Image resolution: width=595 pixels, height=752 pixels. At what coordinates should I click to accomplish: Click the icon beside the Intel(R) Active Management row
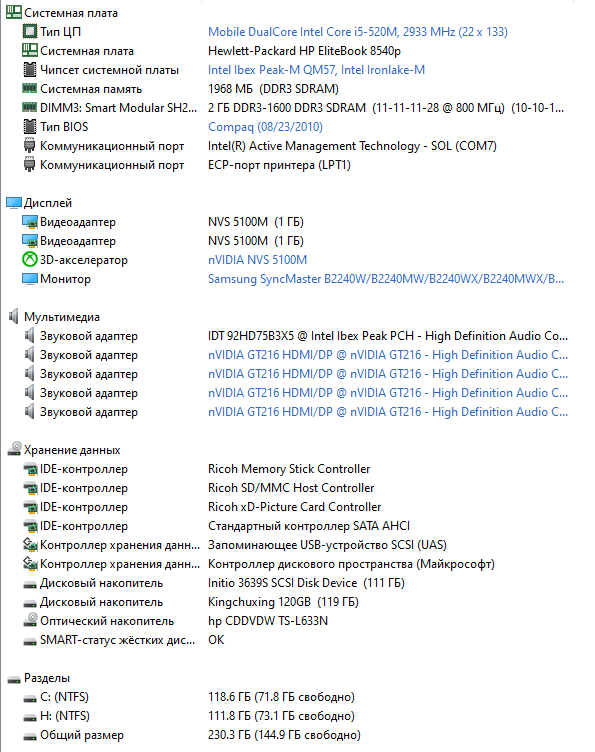[x=30, y=145]
